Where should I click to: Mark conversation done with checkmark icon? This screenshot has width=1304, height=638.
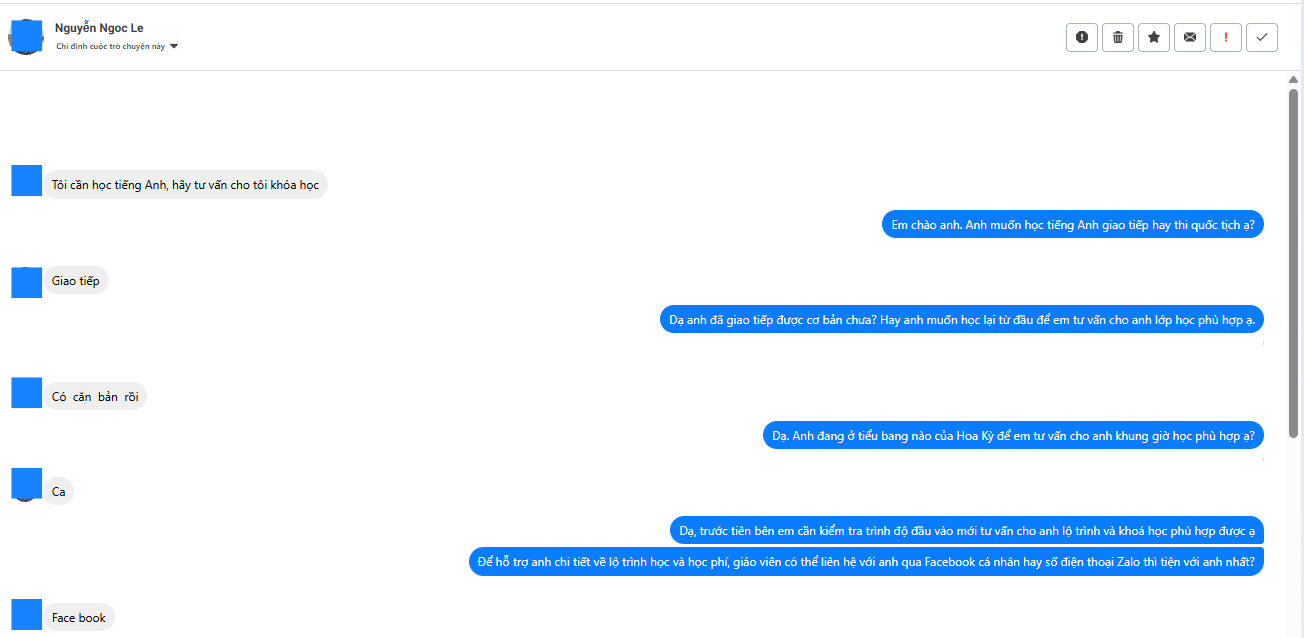point(1261,37)
